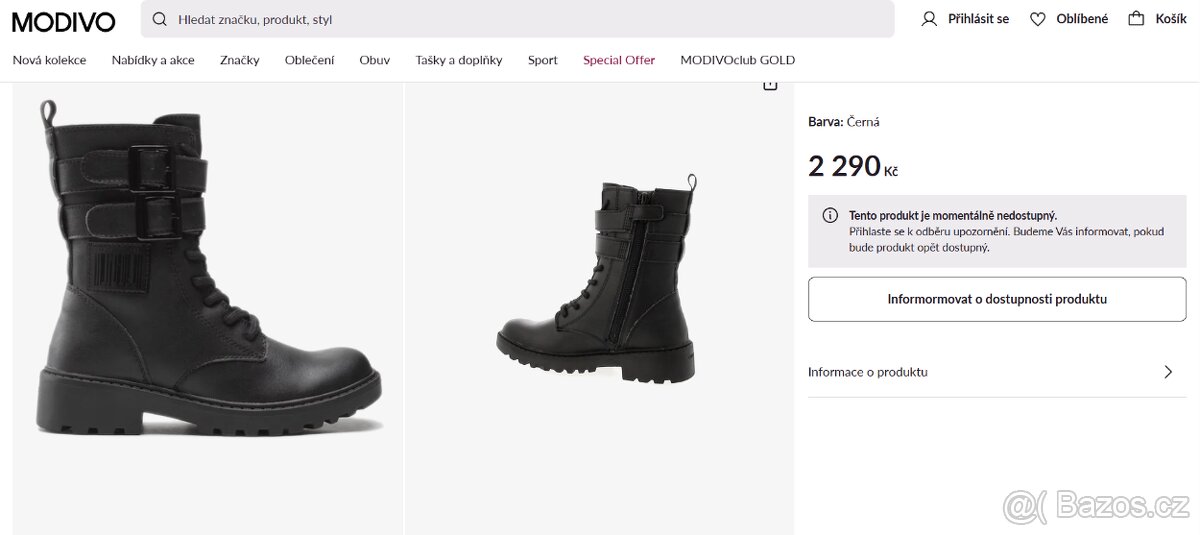1200x535 pixels.
Task: Click the search magnifier icon
Action: pyautogui.click(x=160, y=19)
